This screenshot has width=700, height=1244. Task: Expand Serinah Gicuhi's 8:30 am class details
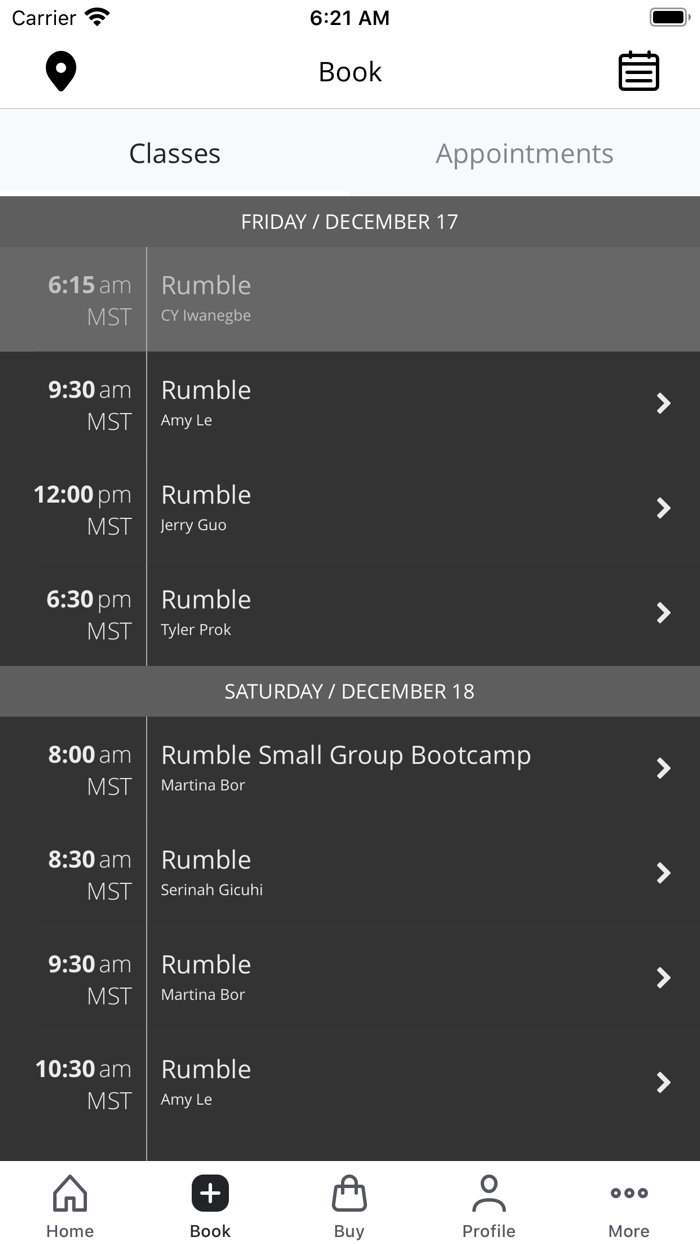350,873
